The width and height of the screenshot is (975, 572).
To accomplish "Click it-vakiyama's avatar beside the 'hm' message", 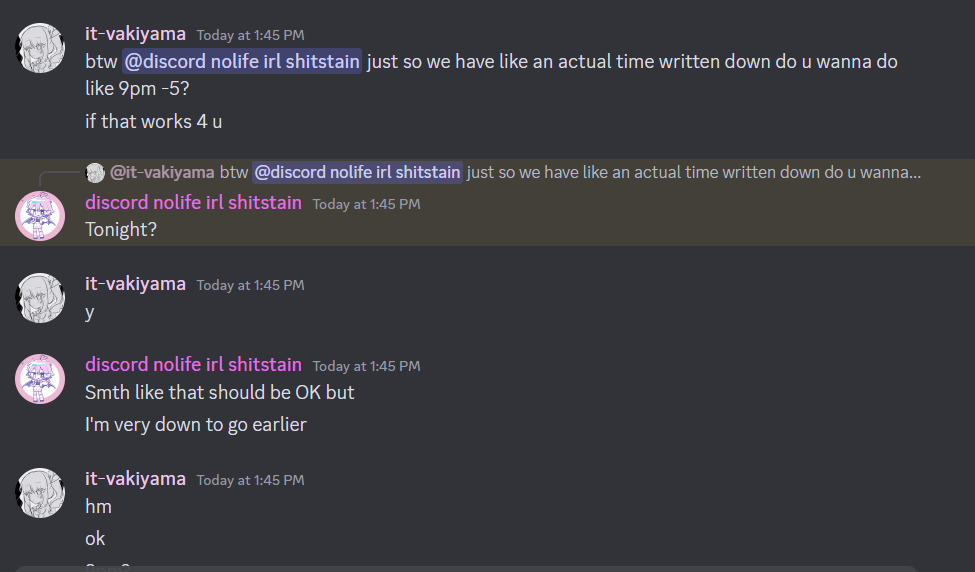I will pyautogui.click(x=41, y=493).
